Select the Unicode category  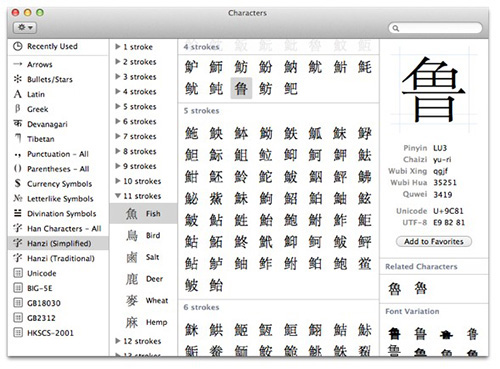pos(58,273)
